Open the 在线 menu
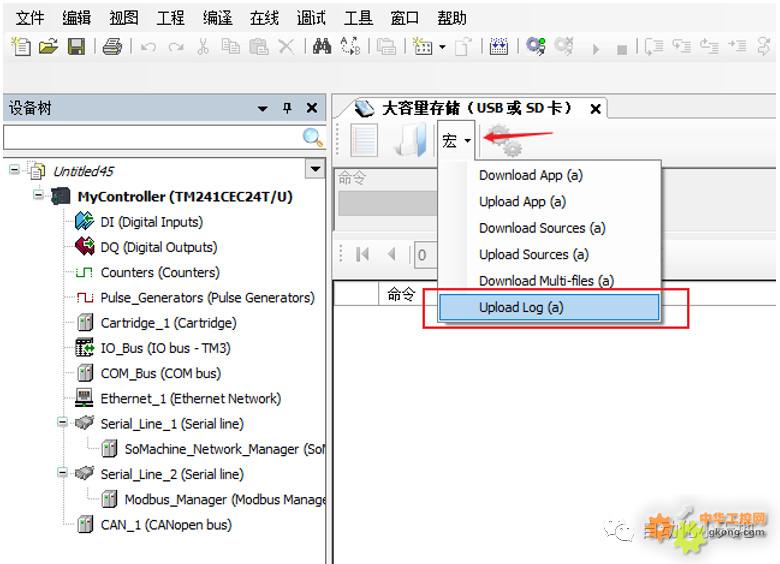 pyautogui.click(x=264, y=18)
